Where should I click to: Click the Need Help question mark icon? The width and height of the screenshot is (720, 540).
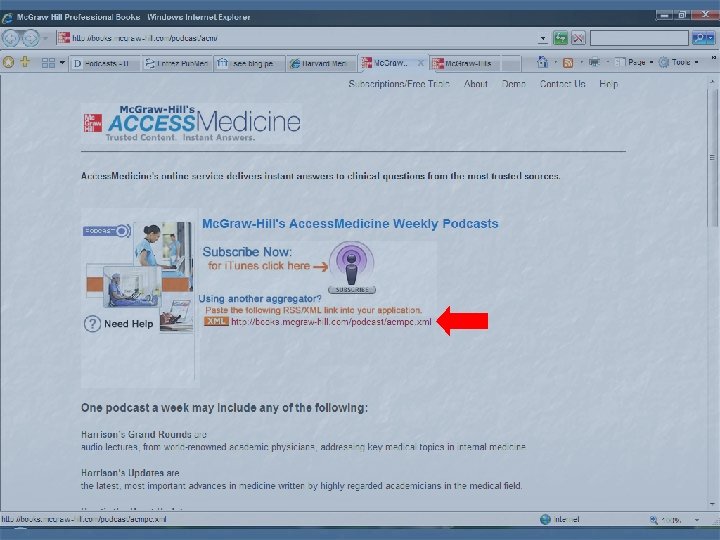pyautogui.click(x=92, y=324)
